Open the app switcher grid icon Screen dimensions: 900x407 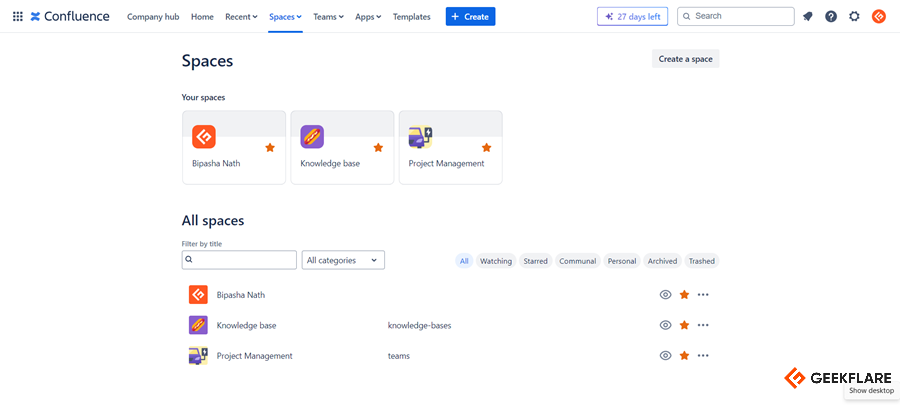tap(18, 17)
